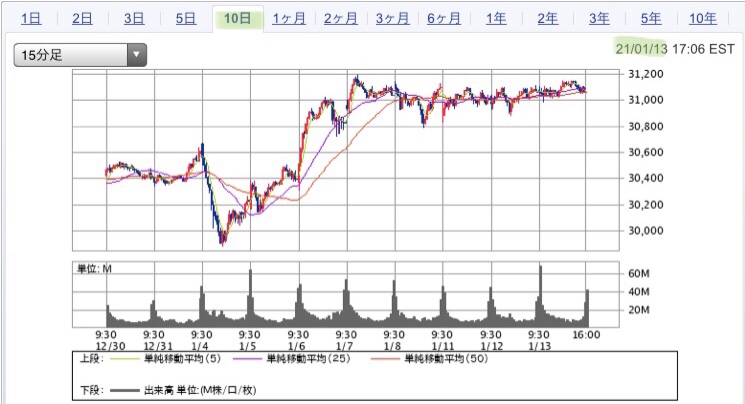Click the 30,400 price axis label

coord(646,178)
